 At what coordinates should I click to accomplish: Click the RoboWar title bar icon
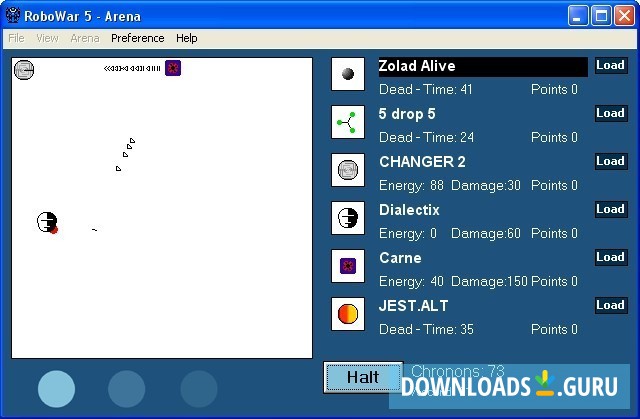pos(13,15)
